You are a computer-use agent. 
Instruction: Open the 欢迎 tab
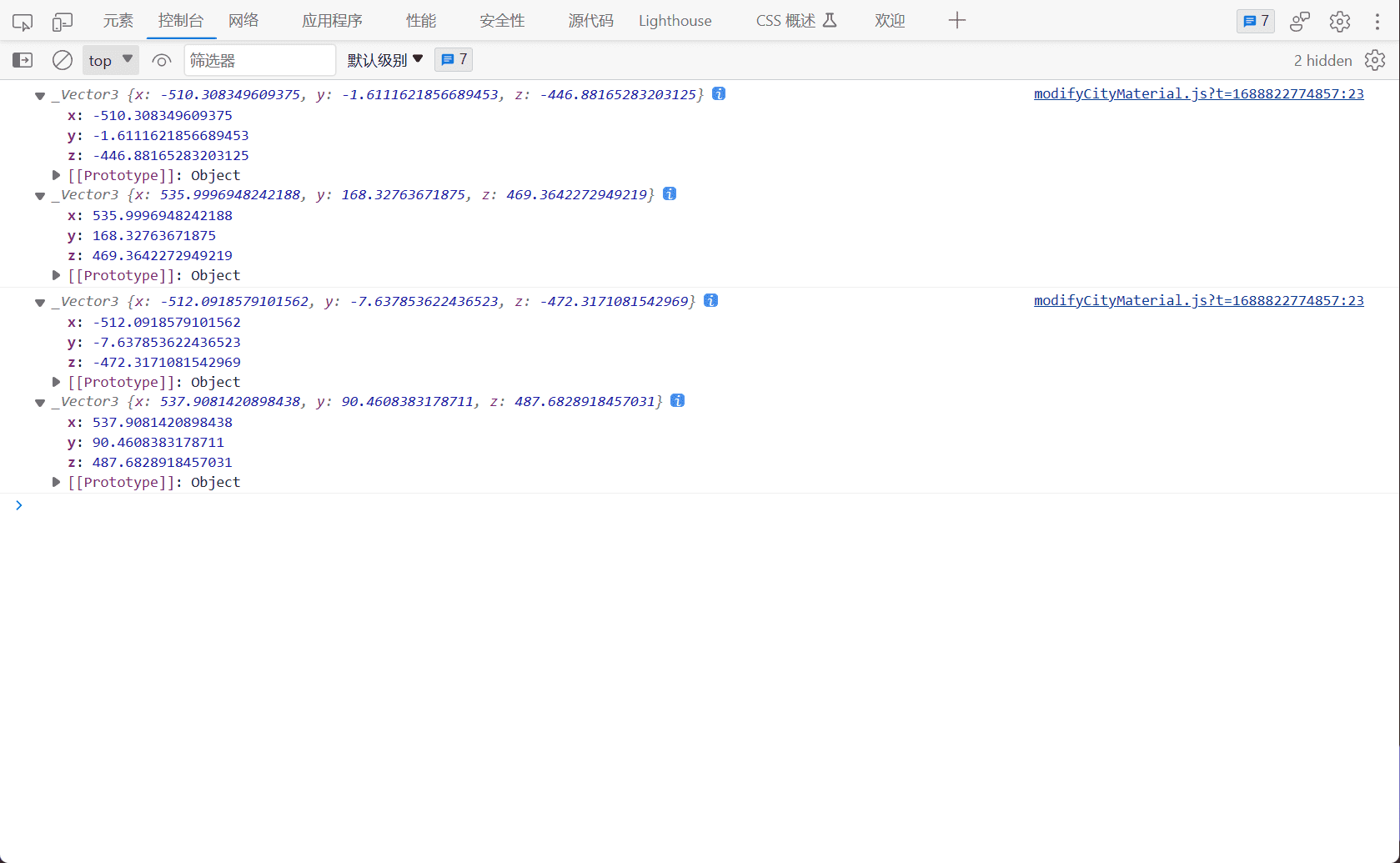click(x=890, y=21)
